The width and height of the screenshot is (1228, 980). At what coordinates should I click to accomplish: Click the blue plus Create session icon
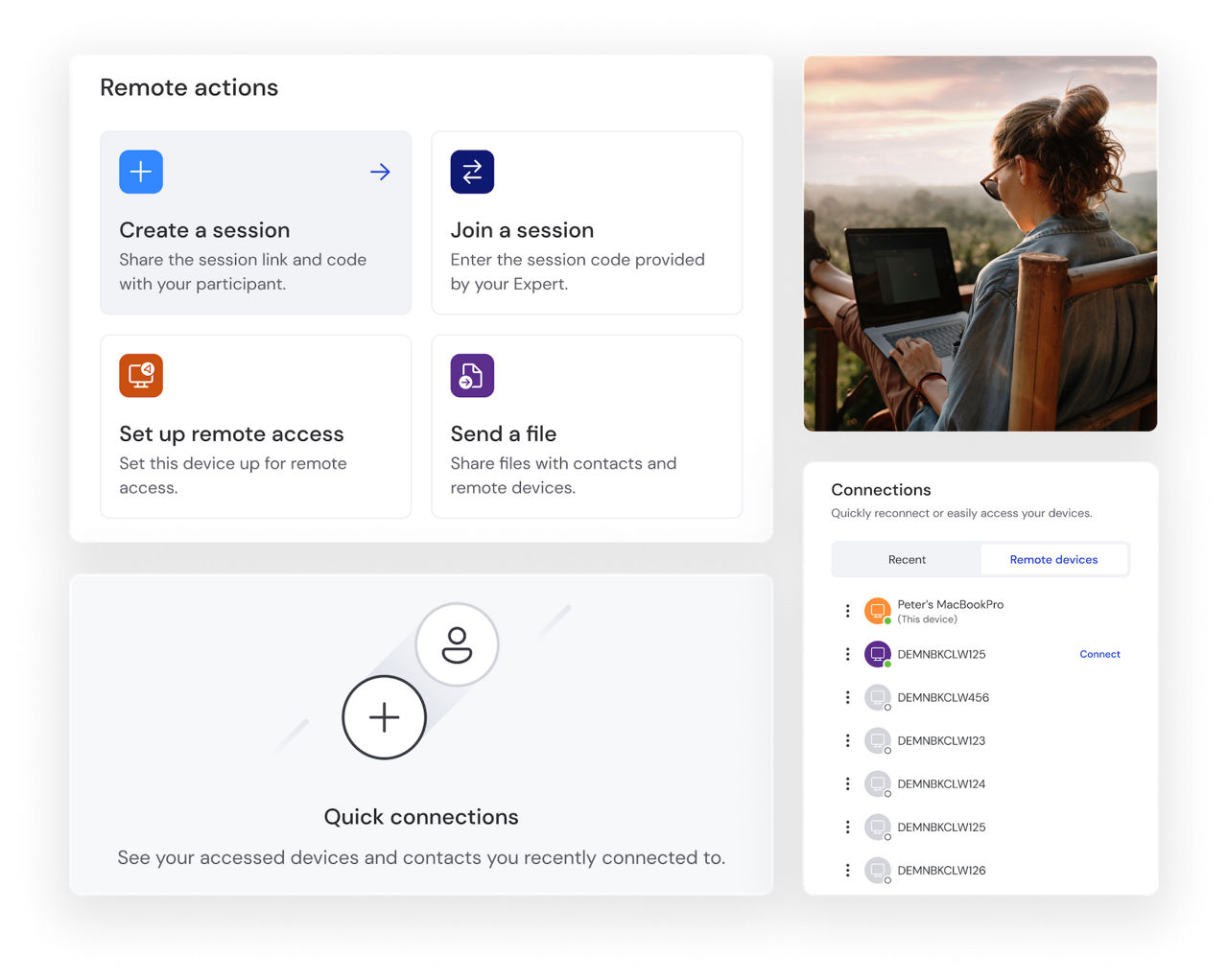pyautogui.click(x=141, y=173)
